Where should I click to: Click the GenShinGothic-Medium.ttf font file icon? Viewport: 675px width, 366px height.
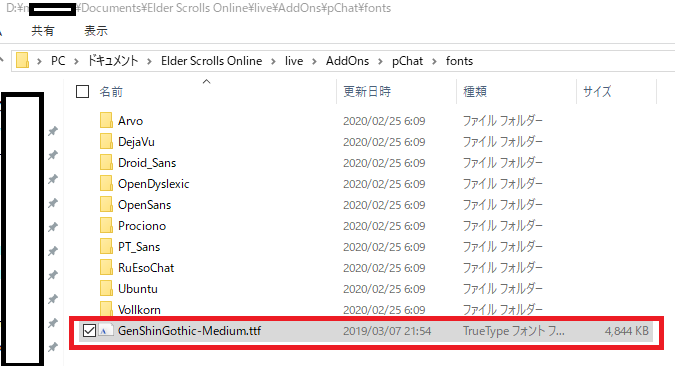pyautogui.click(x=105, y=331)
